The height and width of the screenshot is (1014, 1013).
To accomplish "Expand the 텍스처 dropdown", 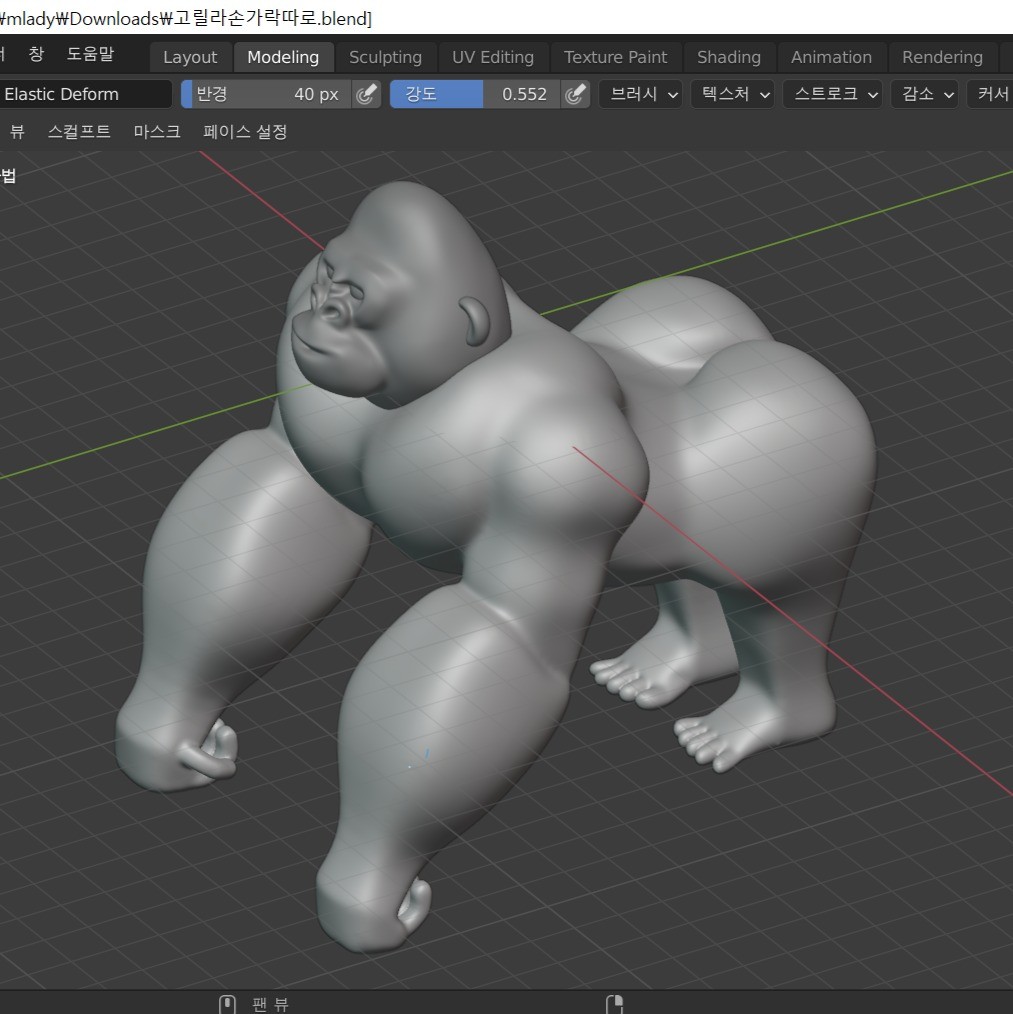I will coord(733,94).
